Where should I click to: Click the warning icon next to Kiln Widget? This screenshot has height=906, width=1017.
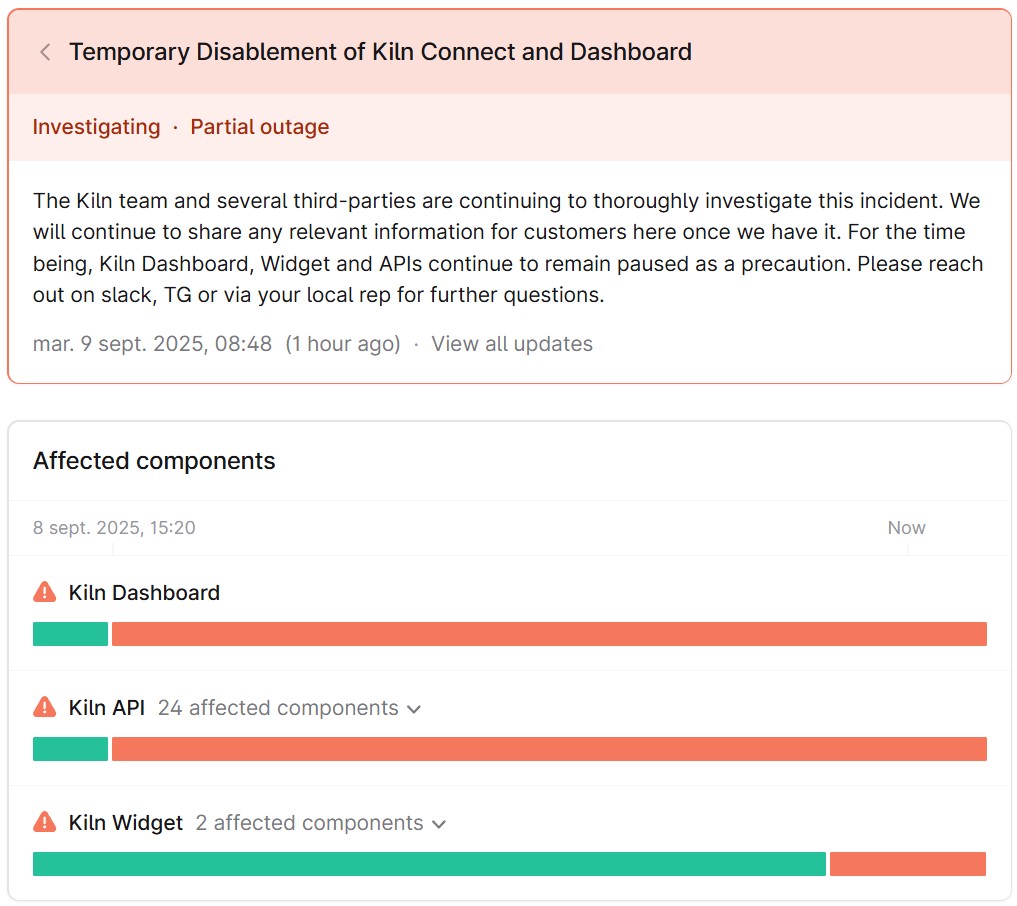(x=45, y=823)
